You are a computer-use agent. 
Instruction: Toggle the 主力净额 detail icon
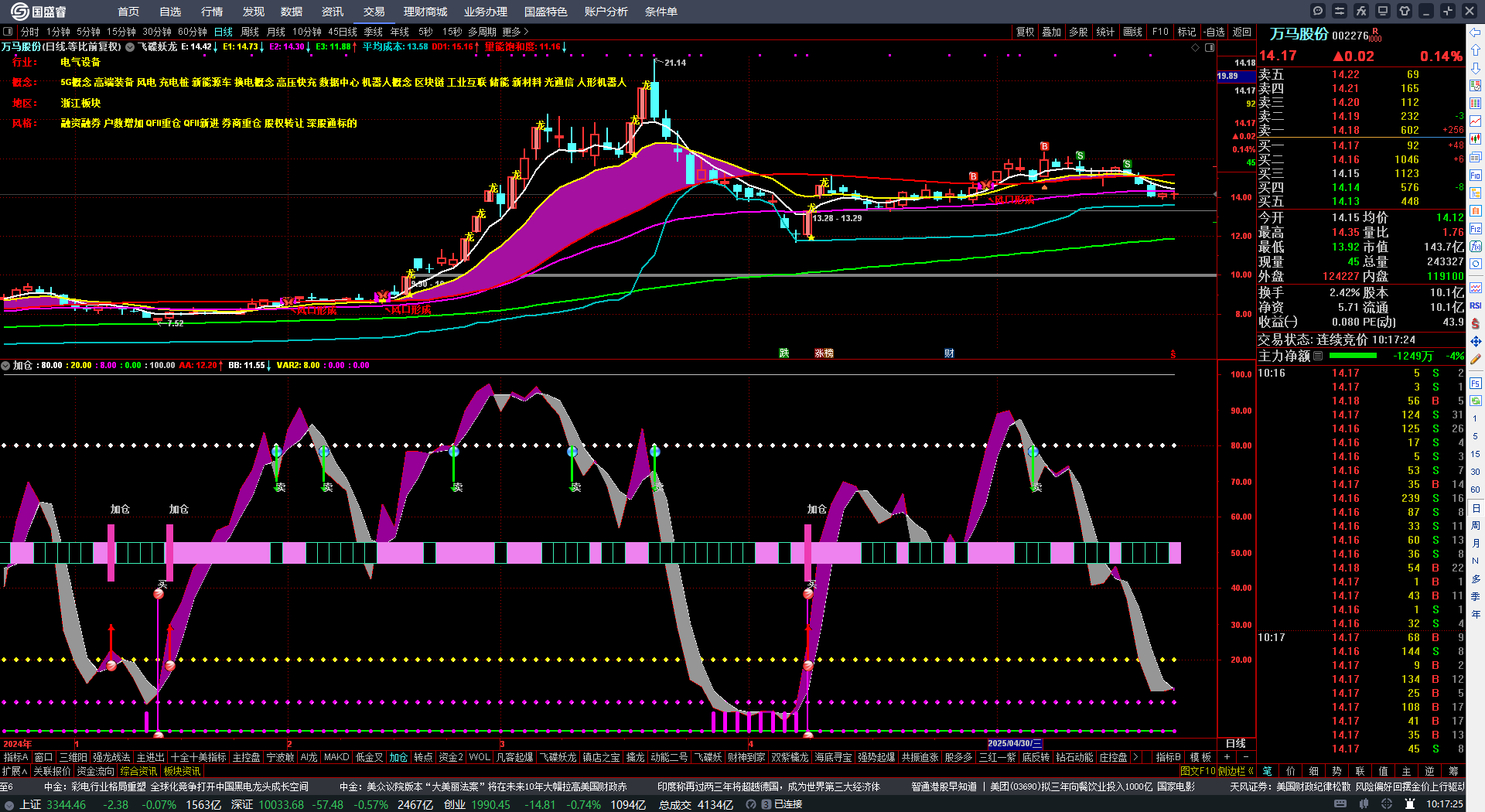(1318, 356)
